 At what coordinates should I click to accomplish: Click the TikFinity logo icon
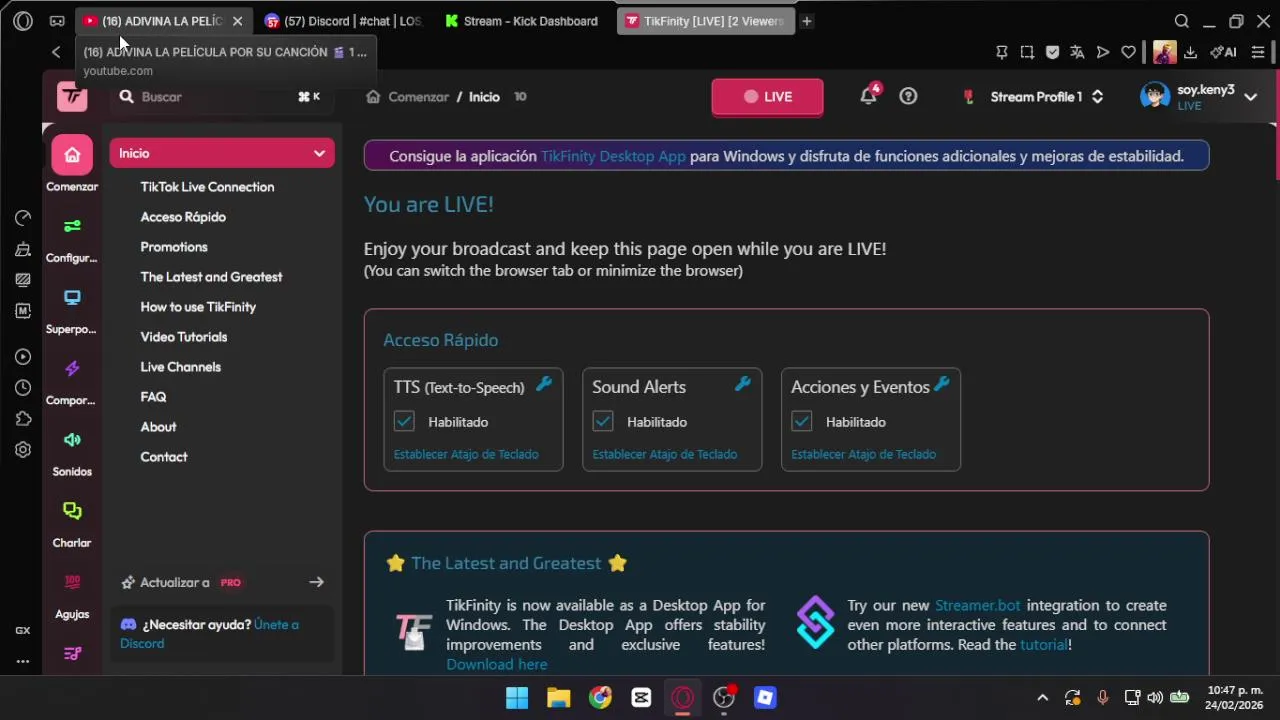72,97
